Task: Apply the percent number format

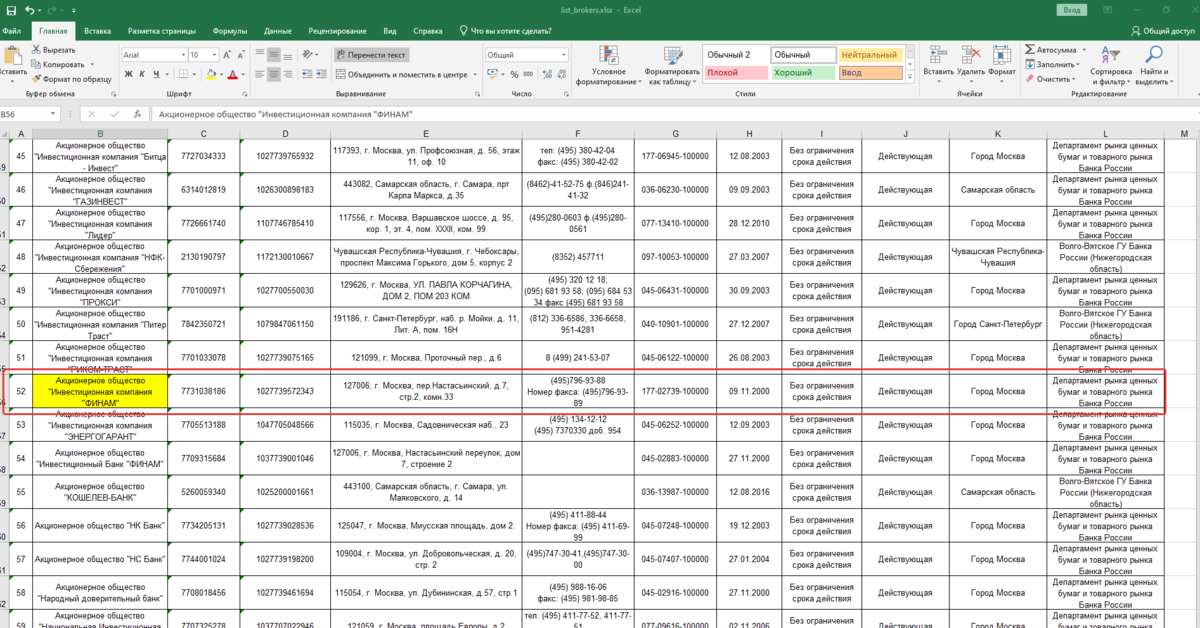Action: (x=512, y=74)
